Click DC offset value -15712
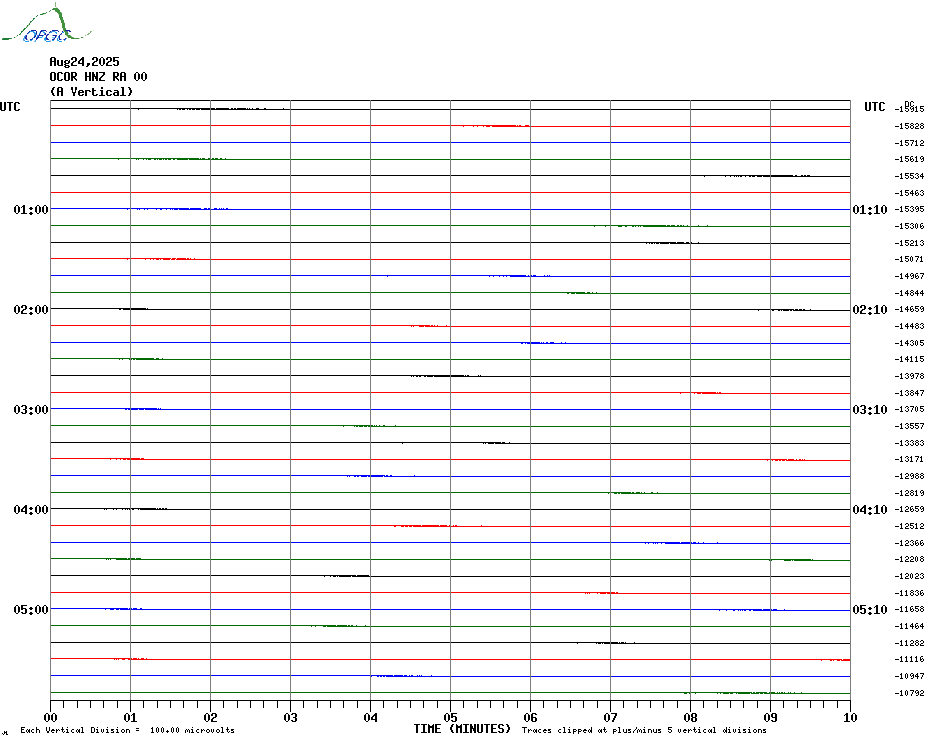This screenshot has height=744, width=930. pyautogui.click(x=909, y=143)
